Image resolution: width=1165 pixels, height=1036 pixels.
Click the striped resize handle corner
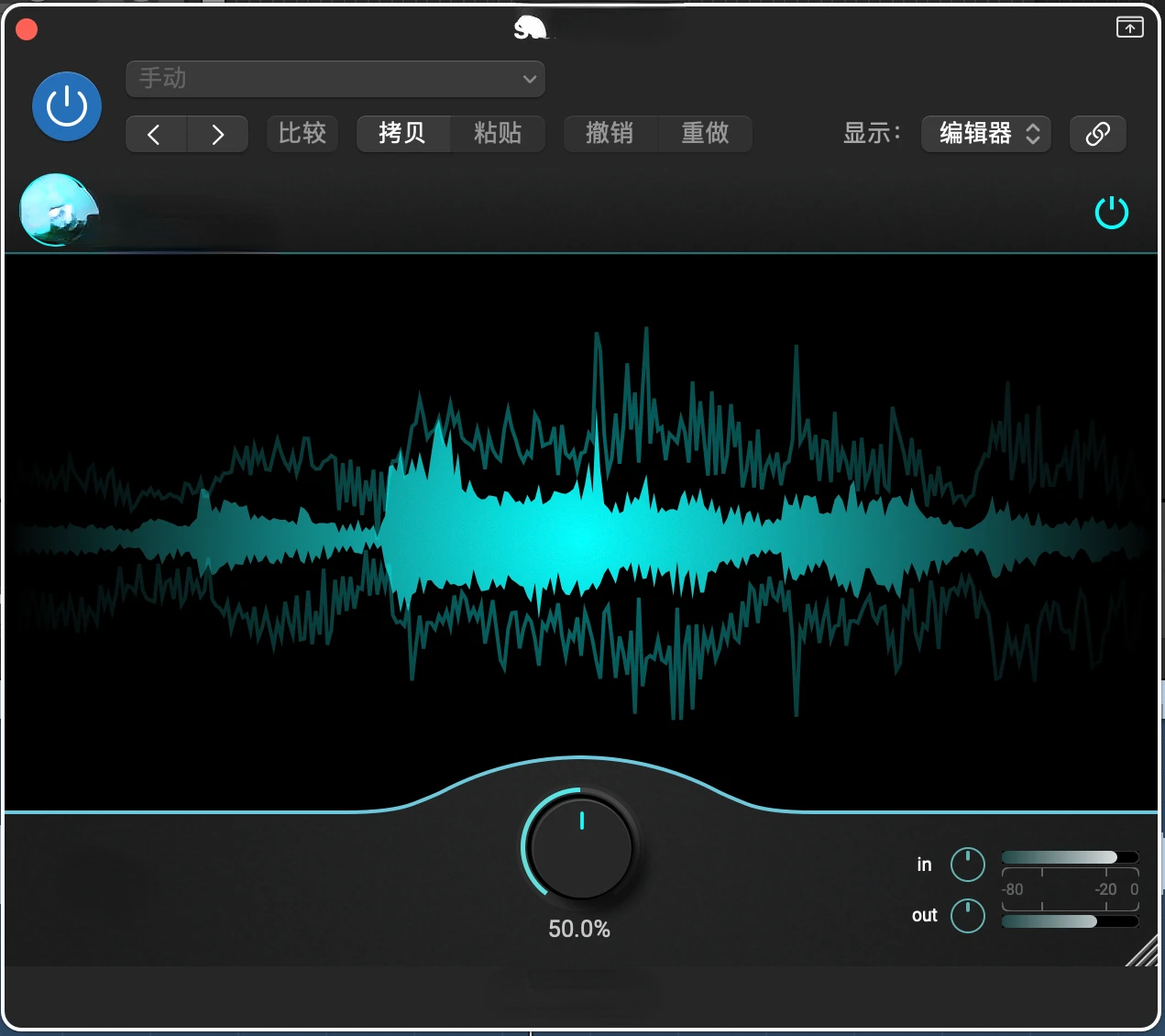click(x=1142, y=950)
